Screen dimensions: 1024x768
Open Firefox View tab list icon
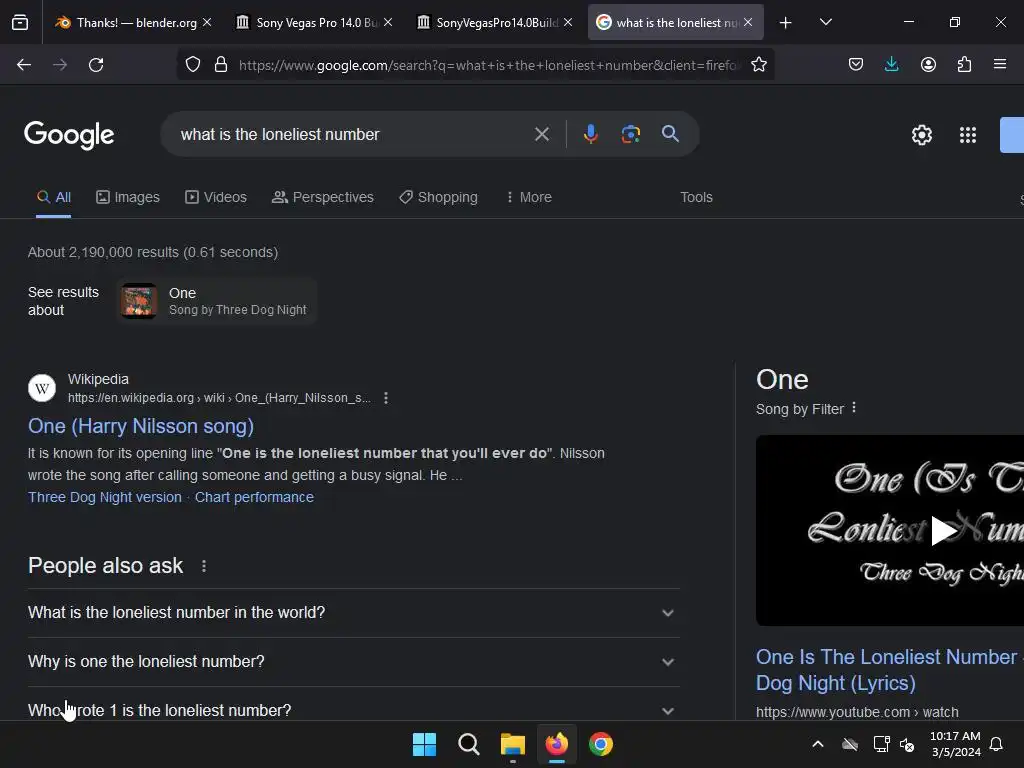20,23
